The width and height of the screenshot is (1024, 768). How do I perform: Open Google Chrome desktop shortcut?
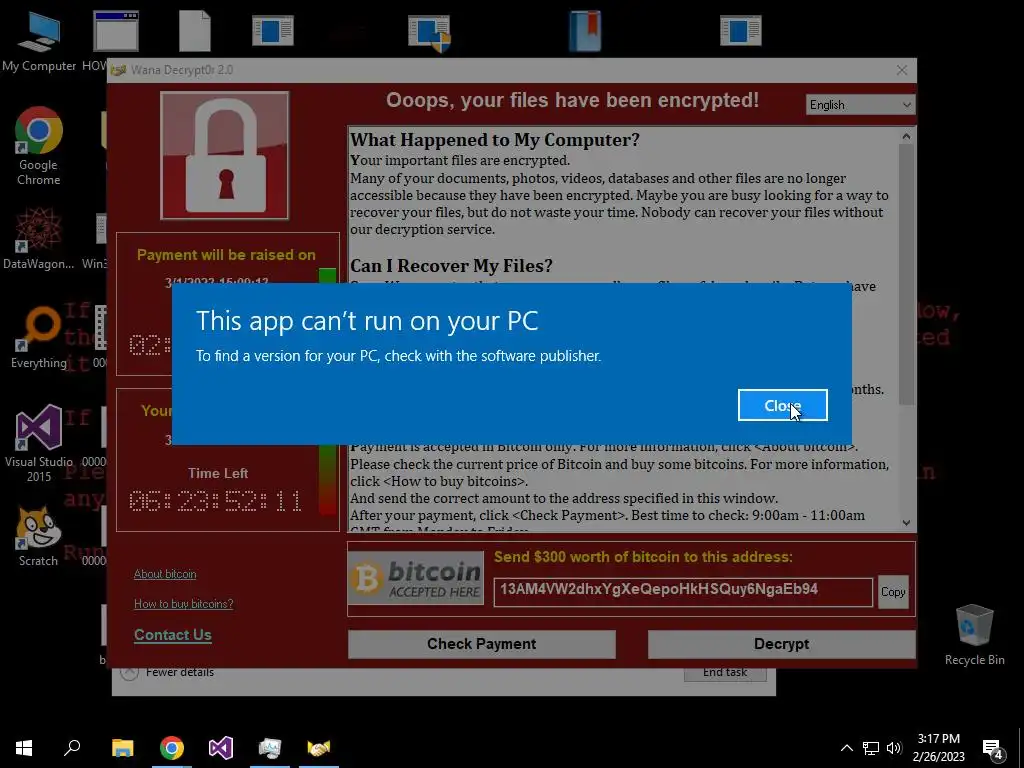coord(39,146)
